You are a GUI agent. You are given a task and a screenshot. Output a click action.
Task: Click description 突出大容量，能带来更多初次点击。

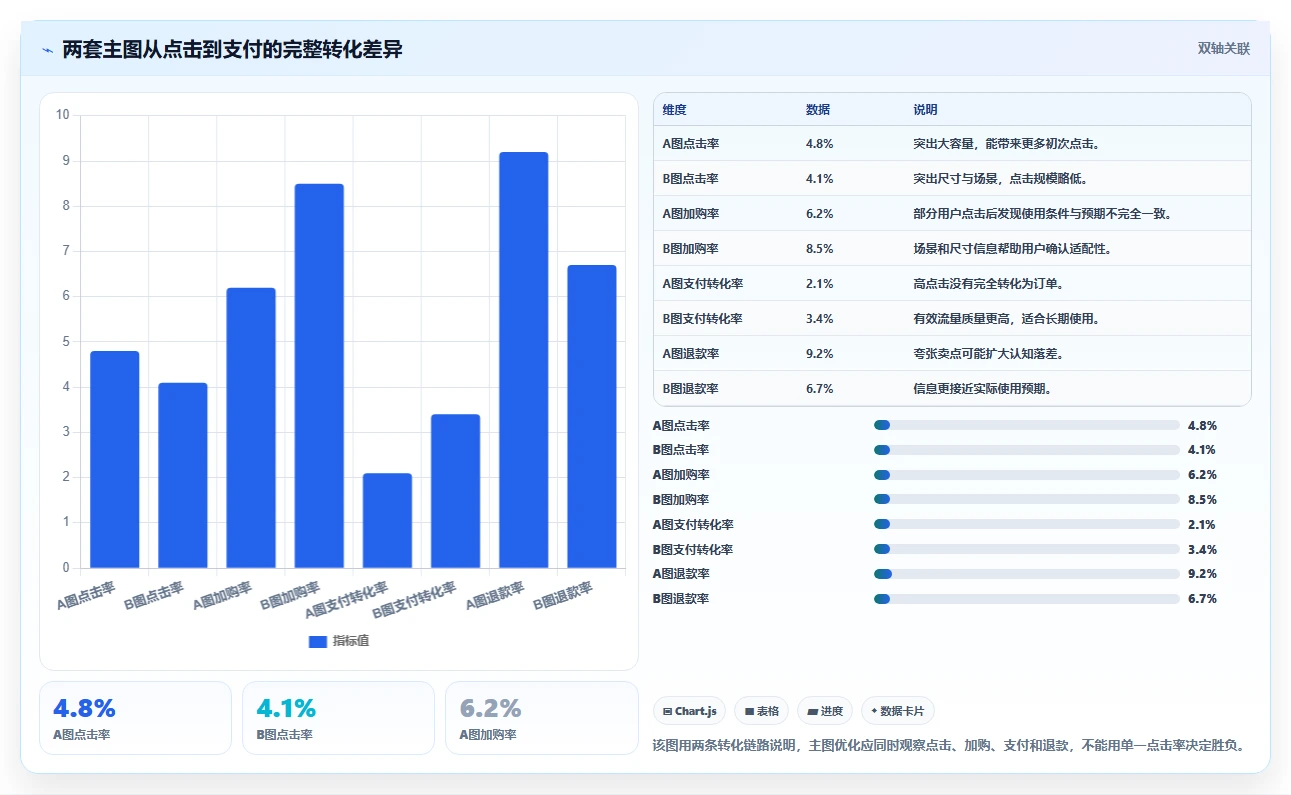(x=1007, y=144)
